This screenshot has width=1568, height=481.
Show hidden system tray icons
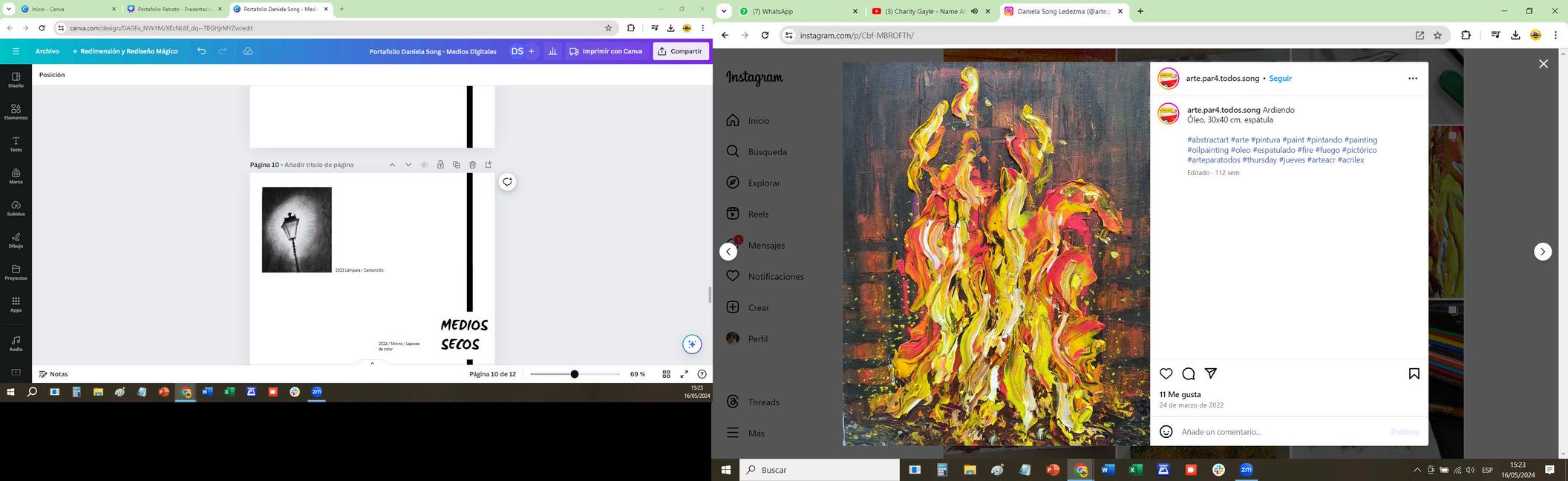pos(1417,470)
